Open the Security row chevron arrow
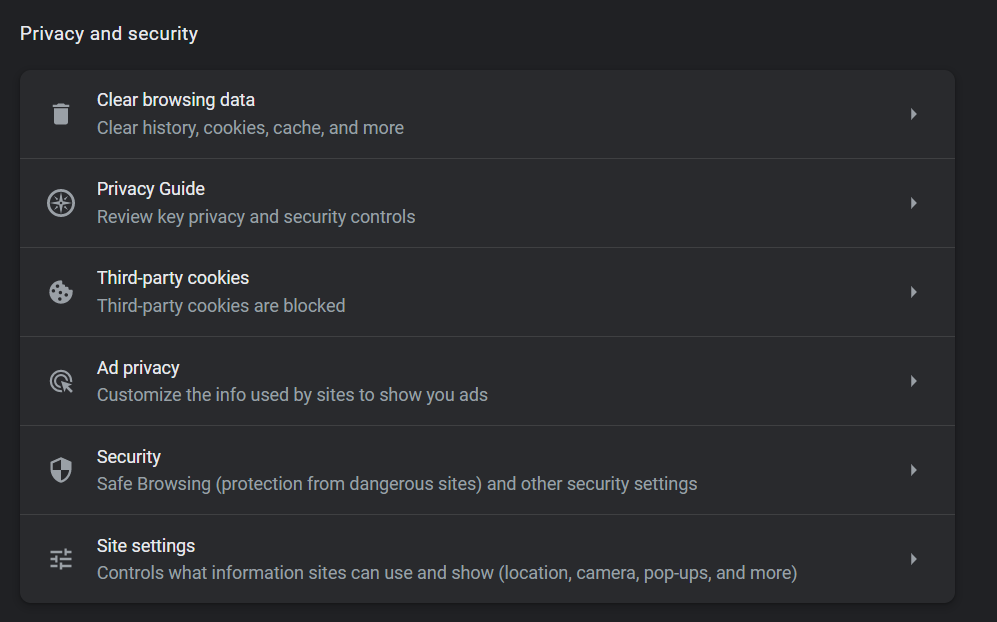 coord(913,470)
